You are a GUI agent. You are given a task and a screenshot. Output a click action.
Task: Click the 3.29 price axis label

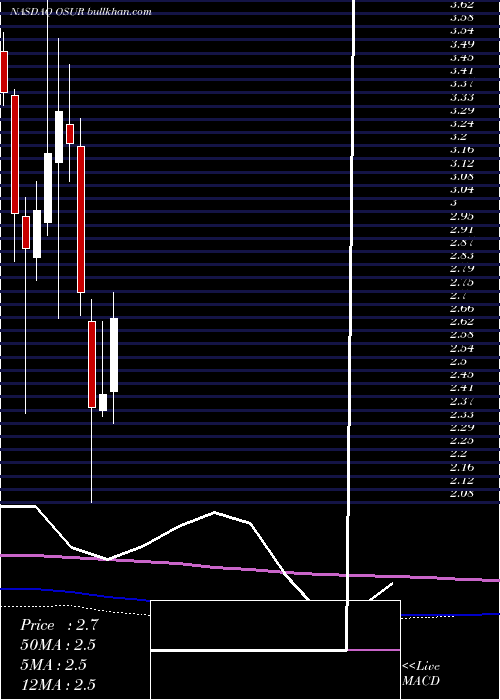(x=462, y=110)
